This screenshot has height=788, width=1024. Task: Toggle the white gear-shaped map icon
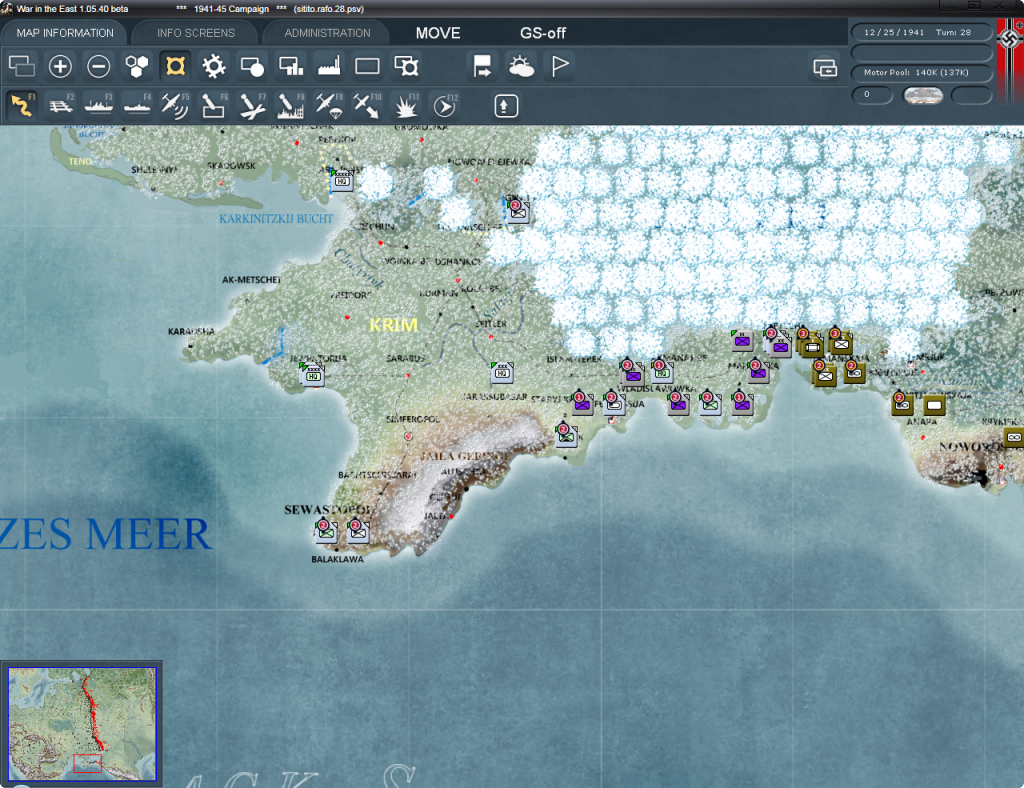click(214, 66)
